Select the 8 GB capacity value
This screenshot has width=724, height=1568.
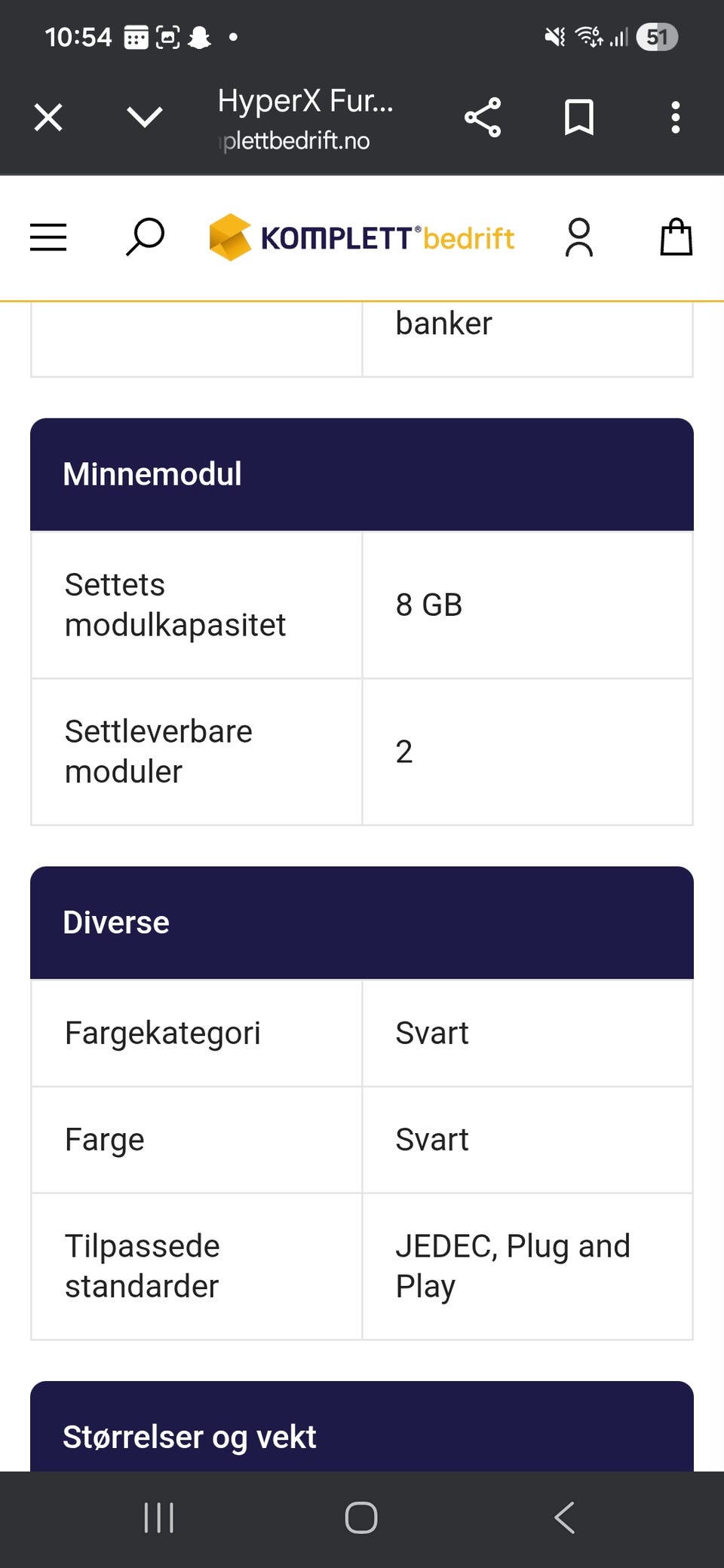(429, 605)
